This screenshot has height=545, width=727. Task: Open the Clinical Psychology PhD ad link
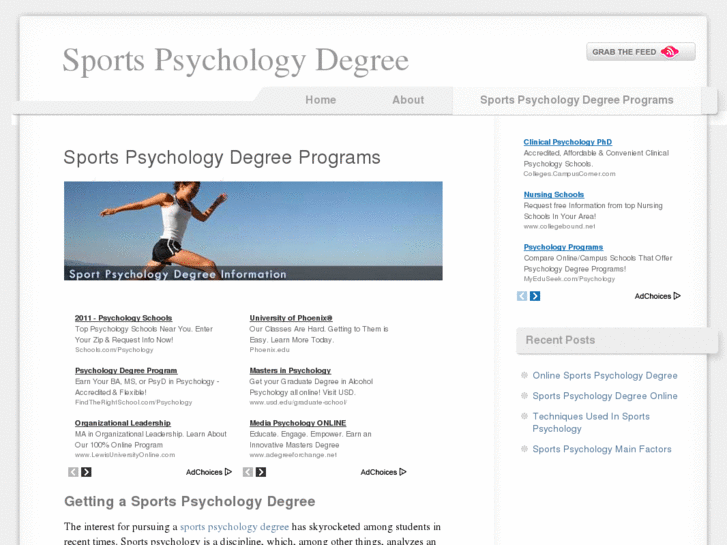coord(568,142)
